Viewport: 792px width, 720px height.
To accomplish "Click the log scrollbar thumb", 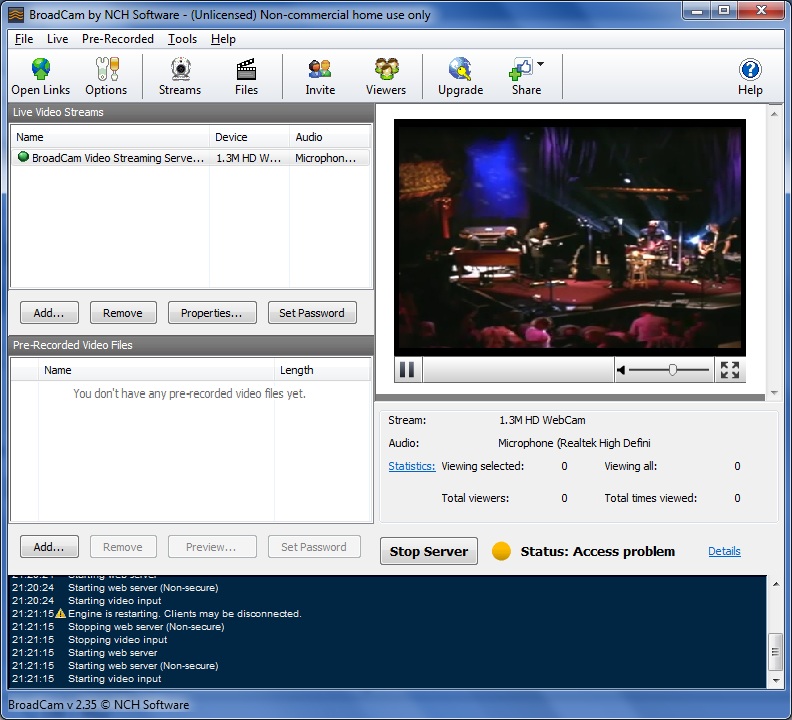I will coord(775,652).
